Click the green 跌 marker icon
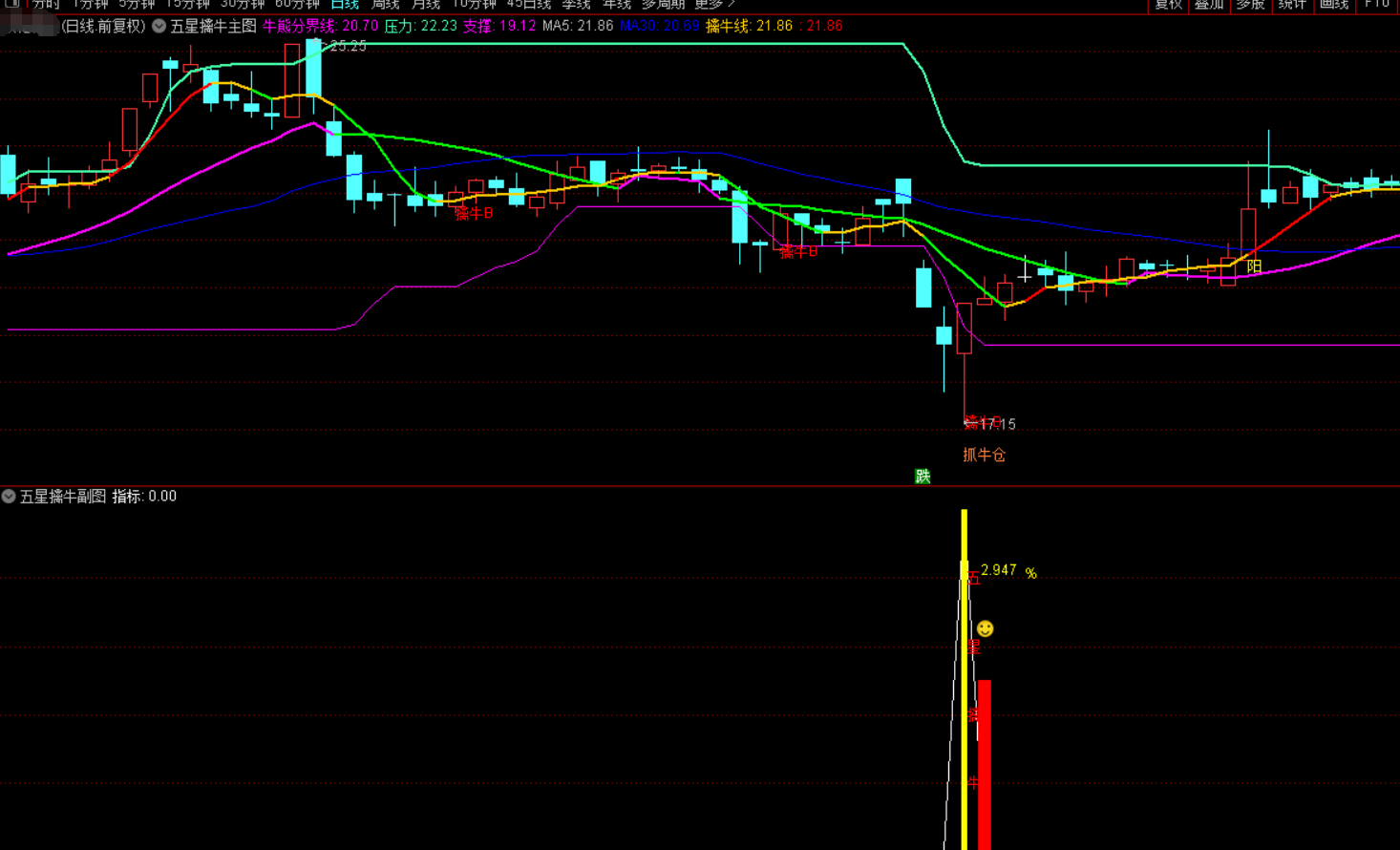Viewport: 1400px width, 850px height. 923,477
